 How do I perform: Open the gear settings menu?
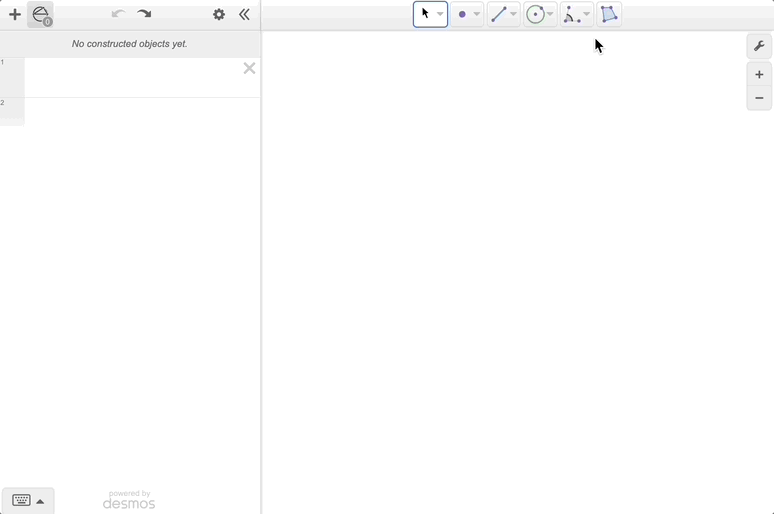pyautogui.click(x=219, y=15)
